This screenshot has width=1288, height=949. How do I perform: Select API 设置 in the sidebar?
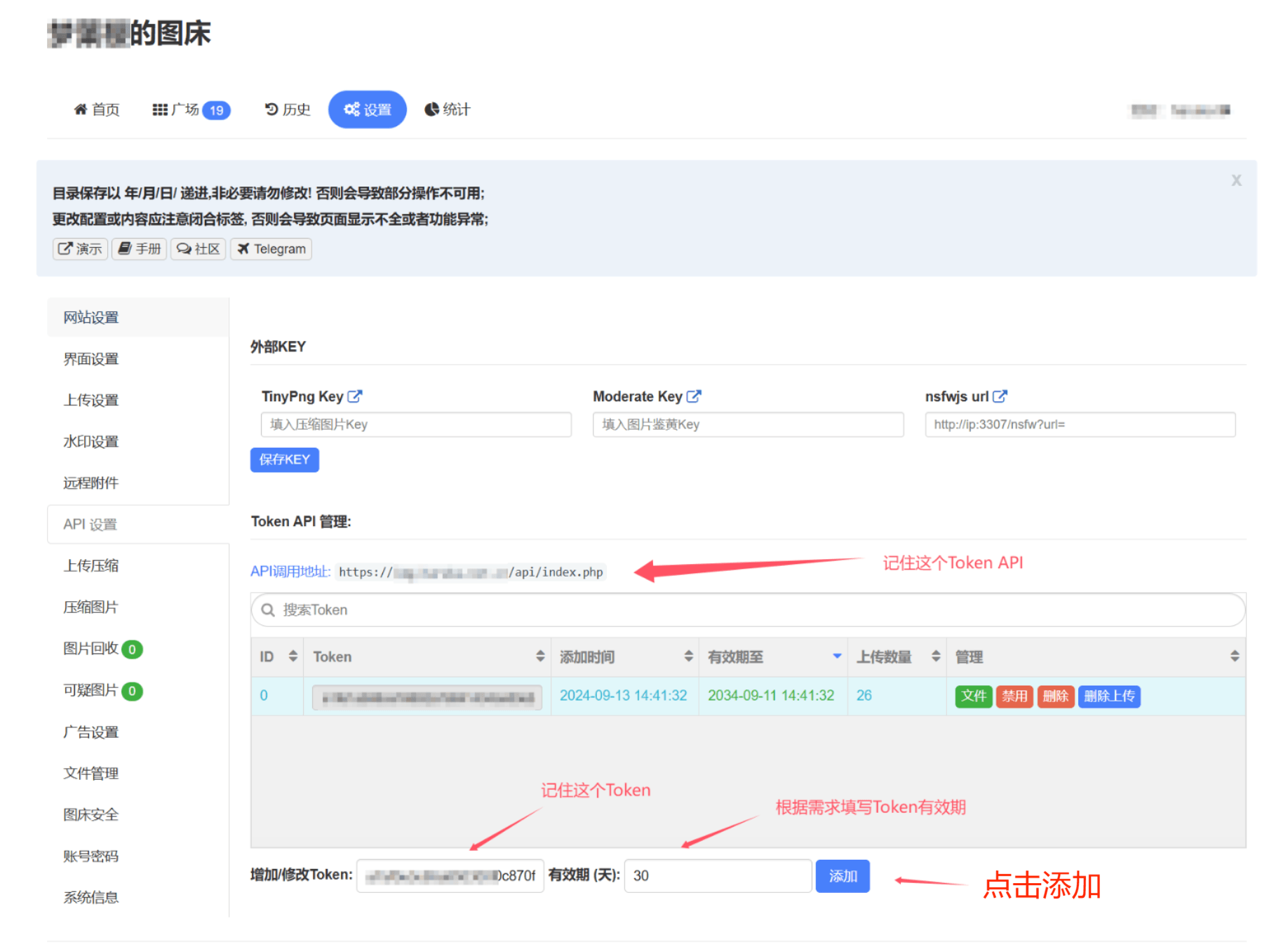(137, 525)
